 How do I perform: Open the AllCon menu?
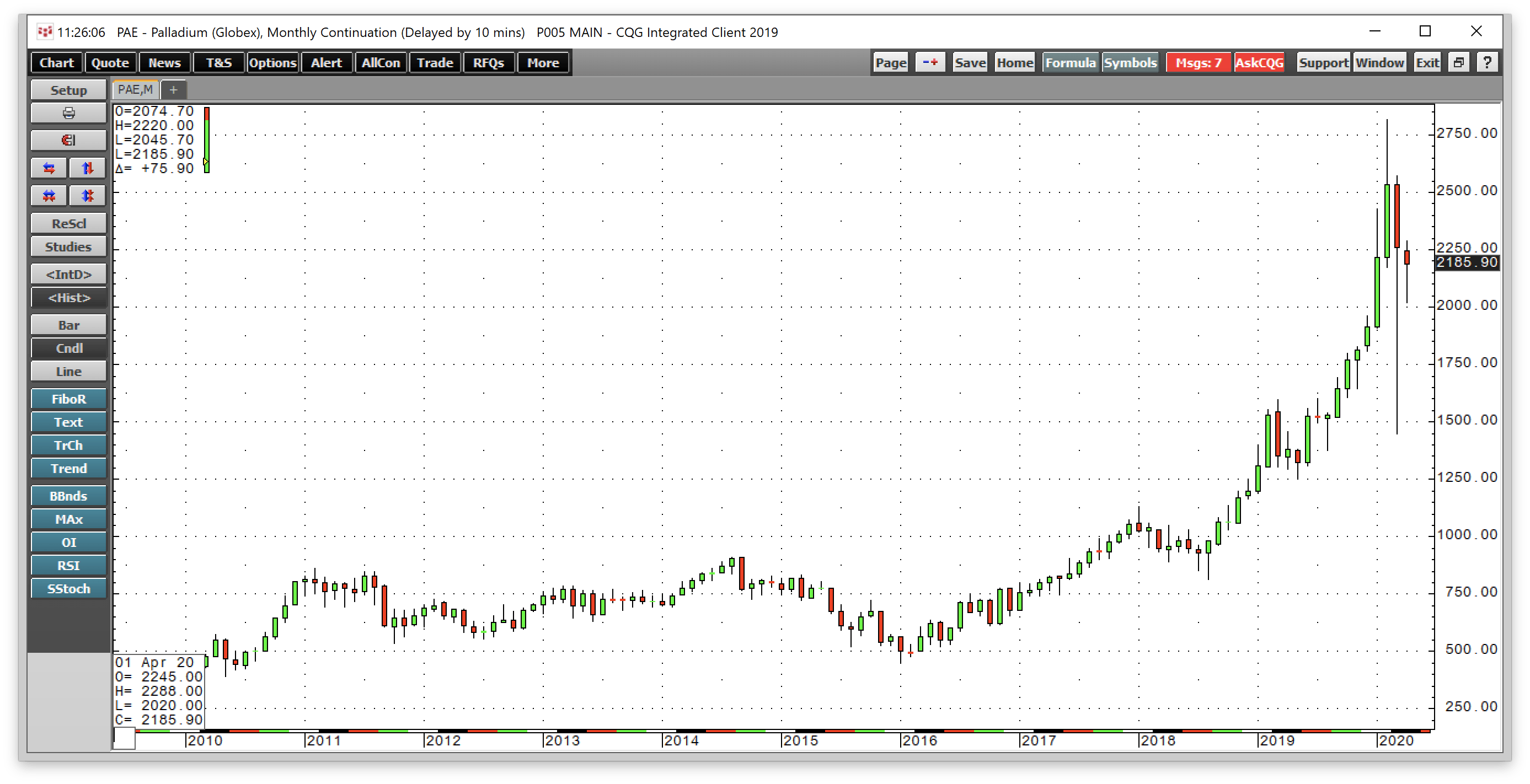point(381,62)
